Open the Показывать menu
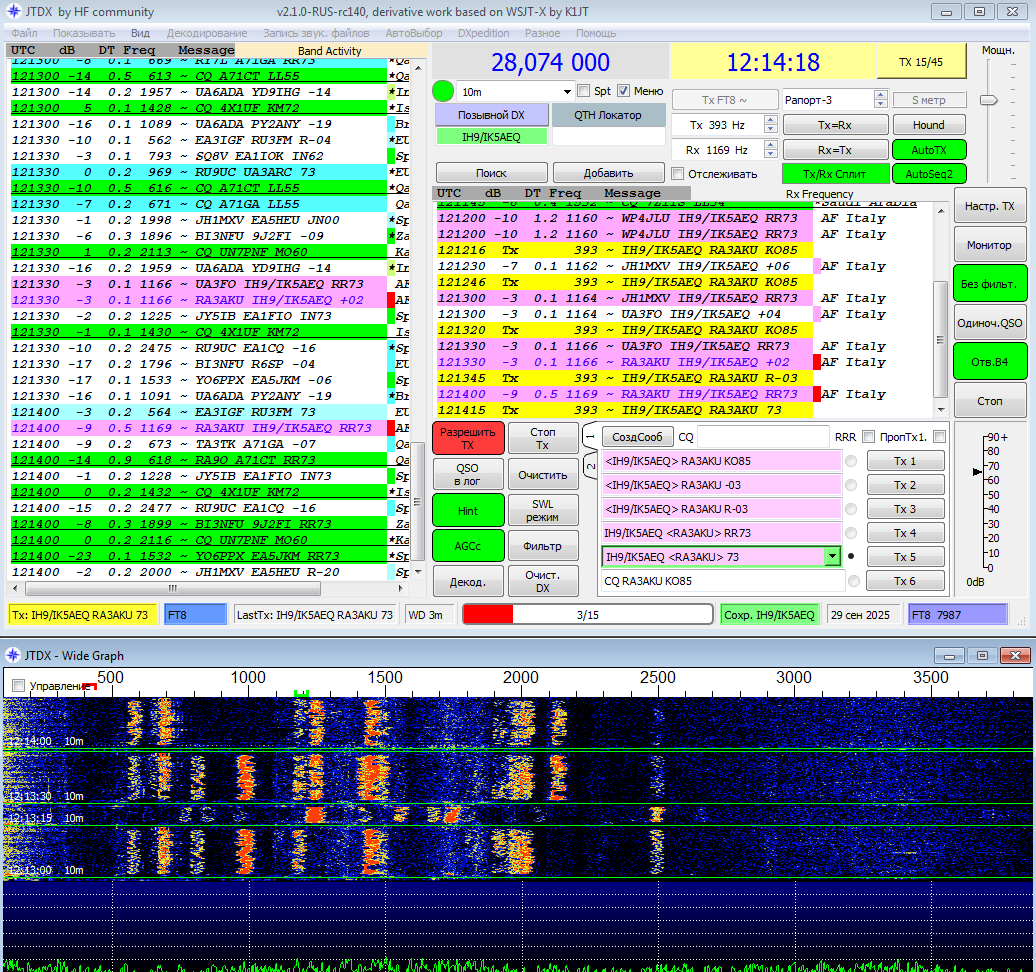This screenshot has height=972, width=1036. point(84,33)
